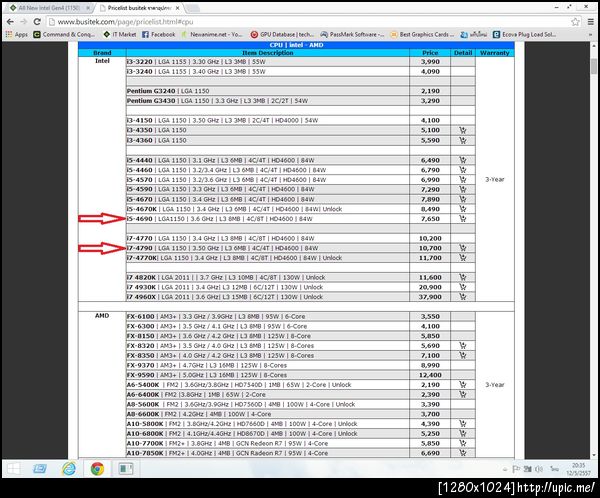Open the Chrome hamburger menu

tap(590, 22)
